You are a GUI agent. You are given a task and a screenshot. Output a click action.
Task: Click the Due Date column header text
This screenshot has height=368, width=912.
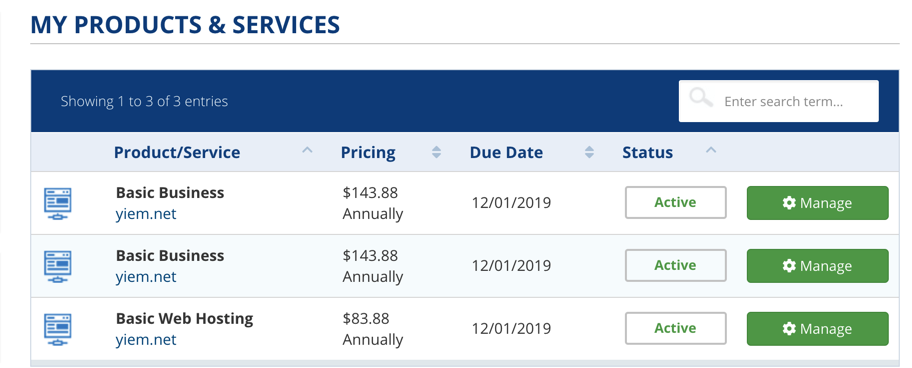(x=506, y=152)
